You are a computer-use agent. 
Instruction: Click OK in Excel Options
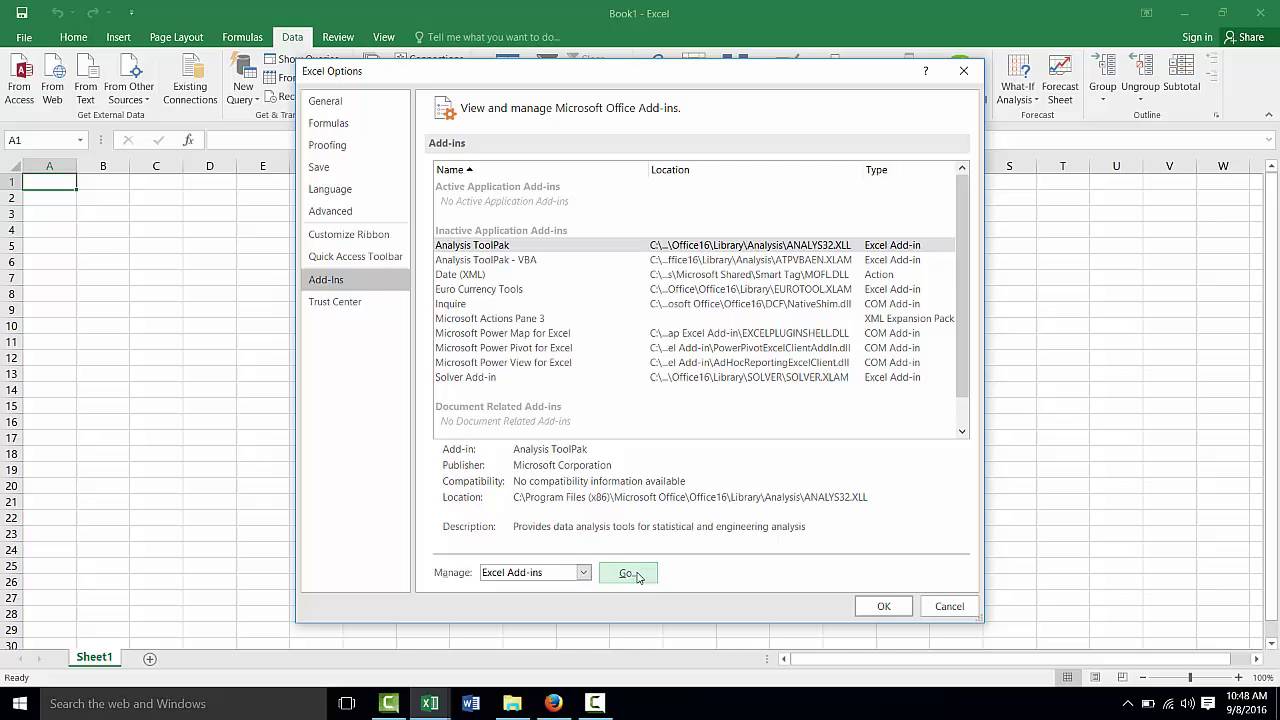click(x=884, y=606)
